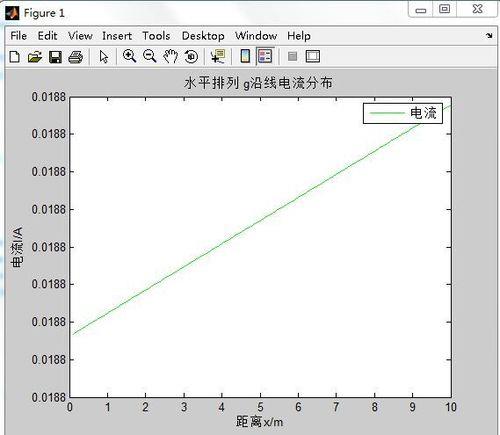Select the Rotate 3D tool
The height and width of the screenshot is (435, 500).
click(x=191, y=56)
